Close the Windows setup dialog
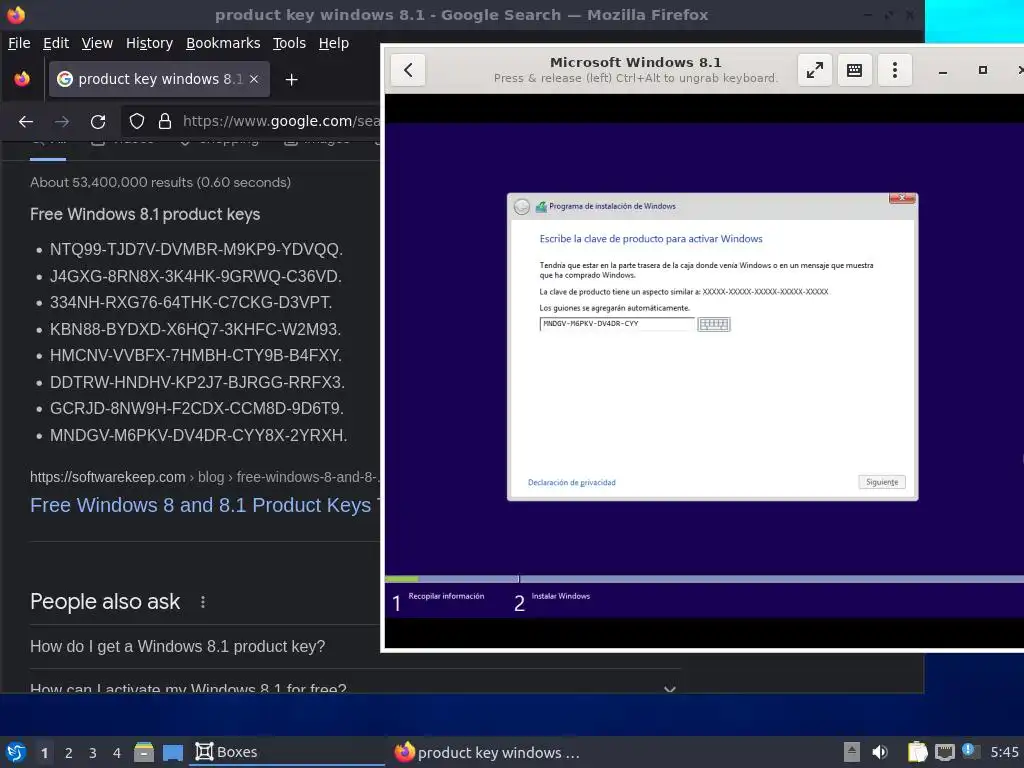The image size is (1024, 768). click(902, 198)
